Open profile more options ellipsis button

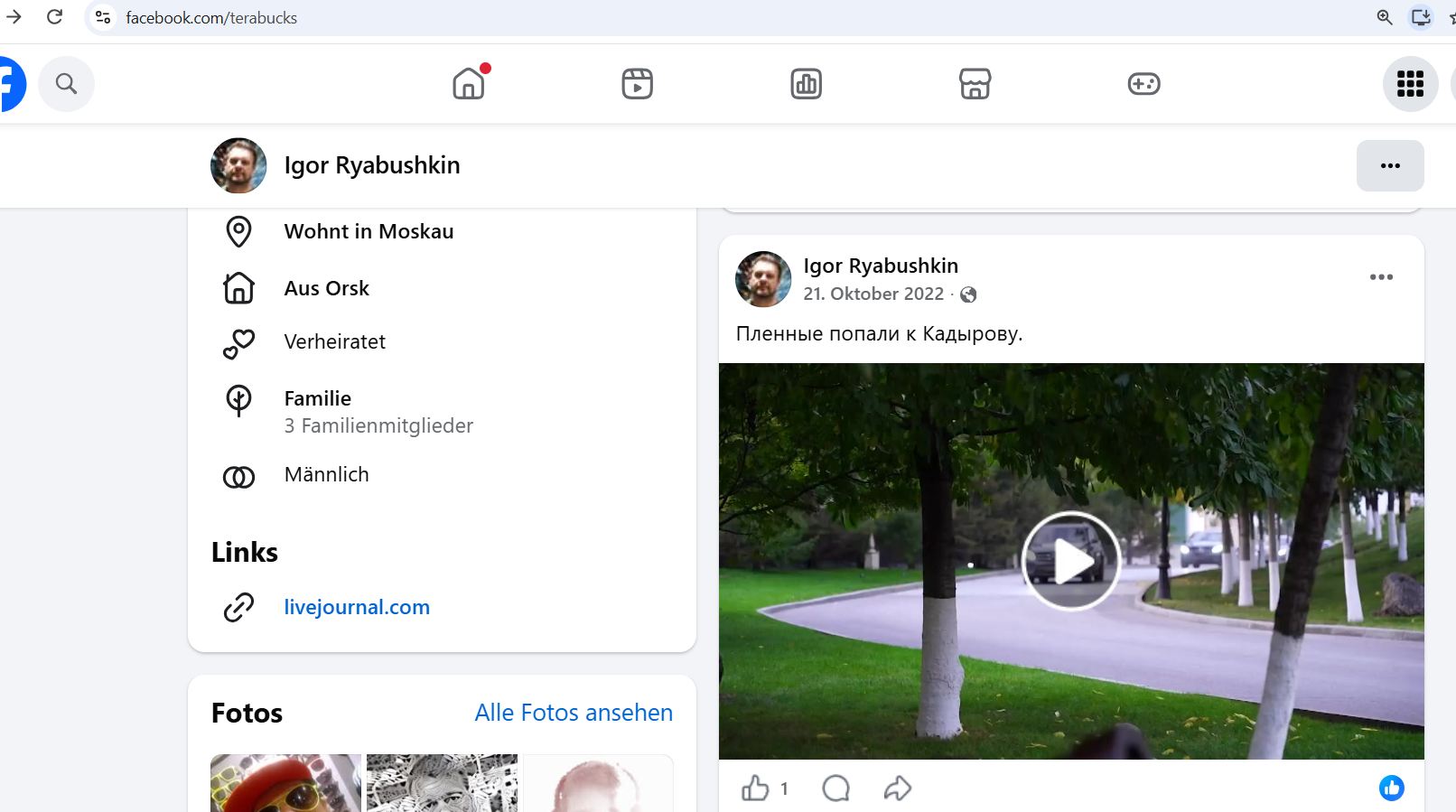pos(1390,165)
